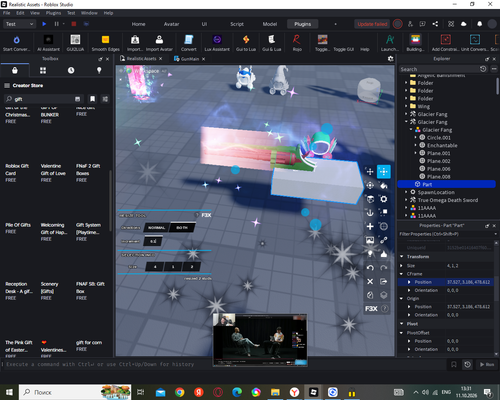500x400 pixels.
Task: Launch the GUI2LUA plugin
Action: 75,43
